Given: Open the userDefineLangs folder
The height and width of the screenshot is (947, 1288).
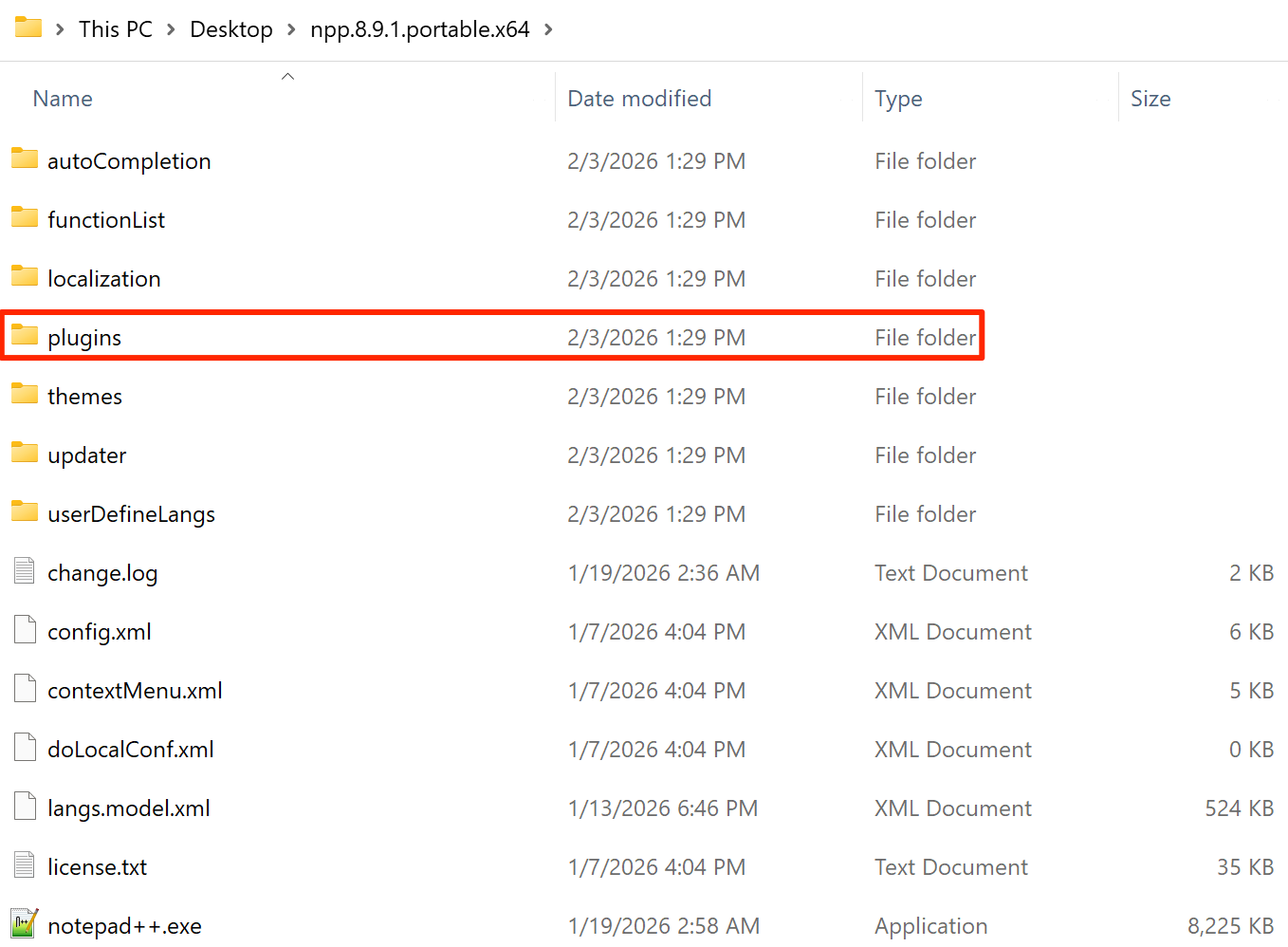Looking at the screenshot, I should (131, 513).
